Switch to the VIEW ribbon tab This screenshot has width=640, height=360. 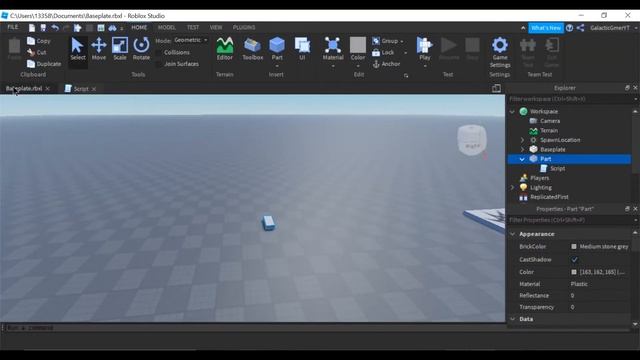coord(216,27)
